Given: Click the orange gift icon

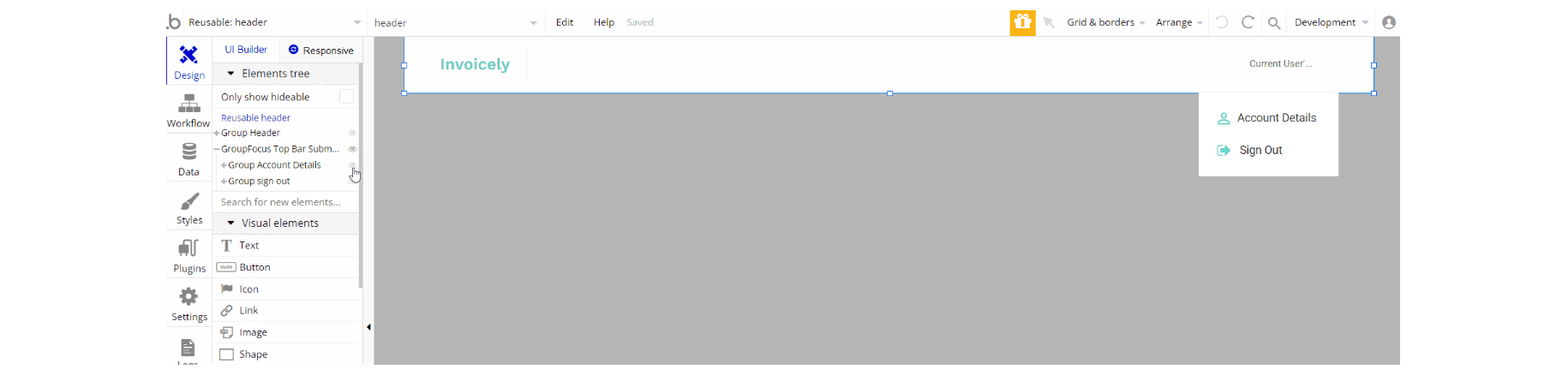Looking at the screenshot, I should pos(1022,22).
